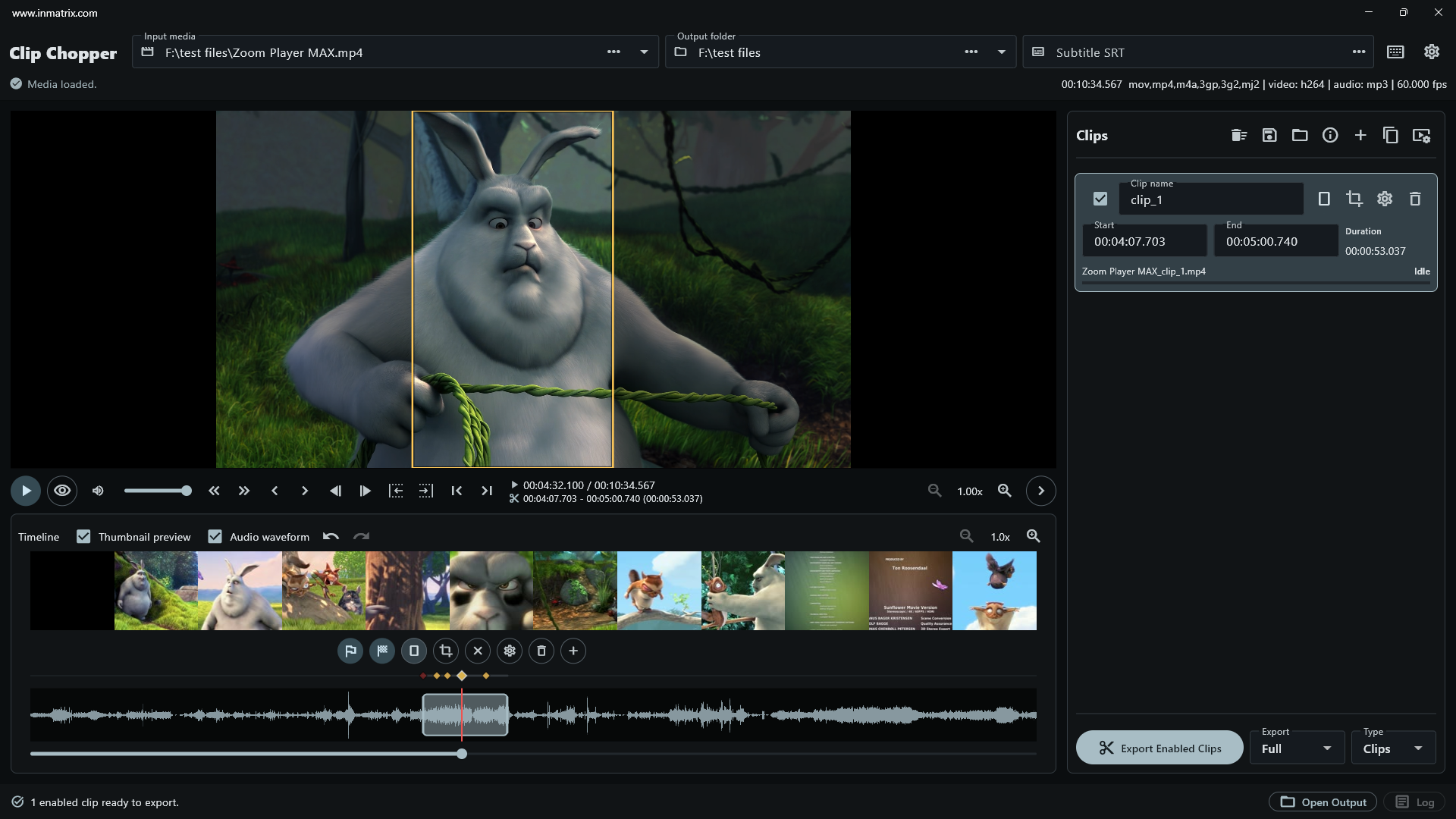This screenshot has width=1456, height=819.
Task: Set clip end at current position
Action: (426, 491)
